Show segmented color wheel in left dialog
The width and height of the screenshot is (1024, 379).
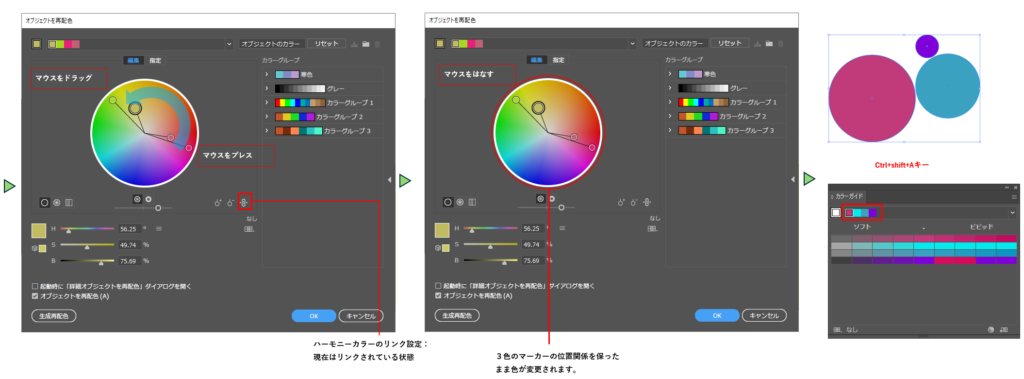click(57, 202)
